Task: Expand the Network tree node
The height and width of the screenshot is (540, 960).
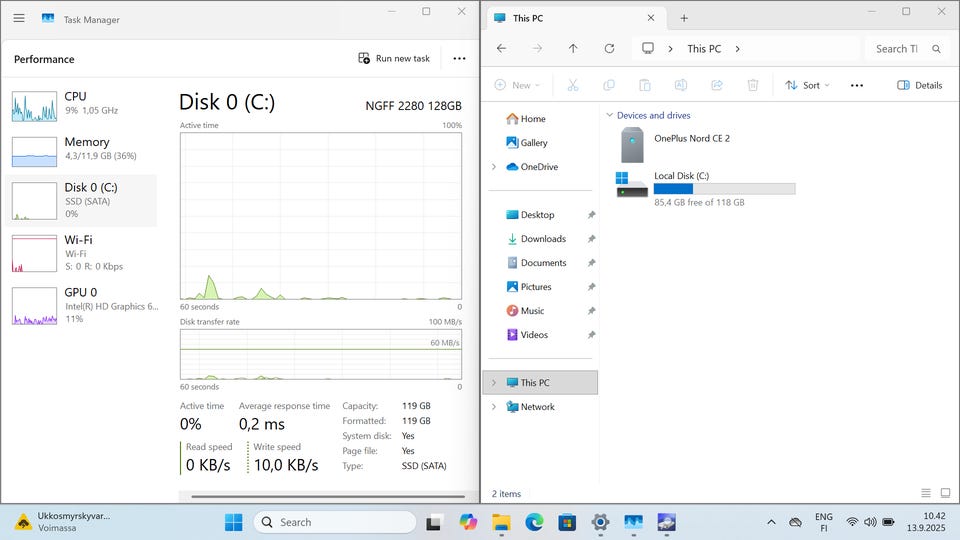Action: tap(494, 407)
